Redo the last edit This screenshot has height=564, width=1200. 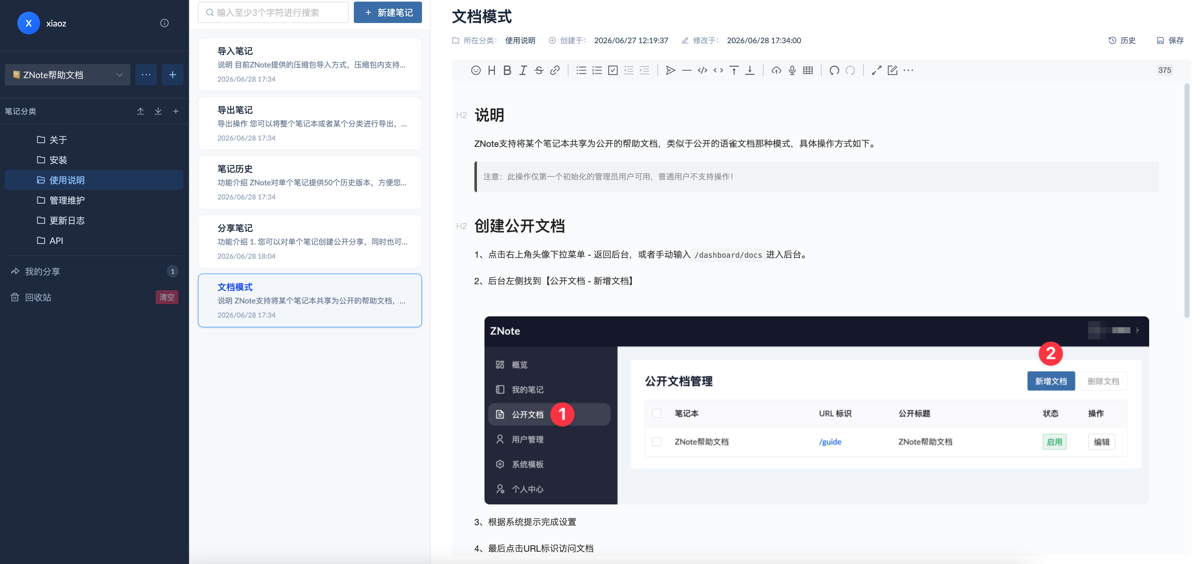pos(850,70)
